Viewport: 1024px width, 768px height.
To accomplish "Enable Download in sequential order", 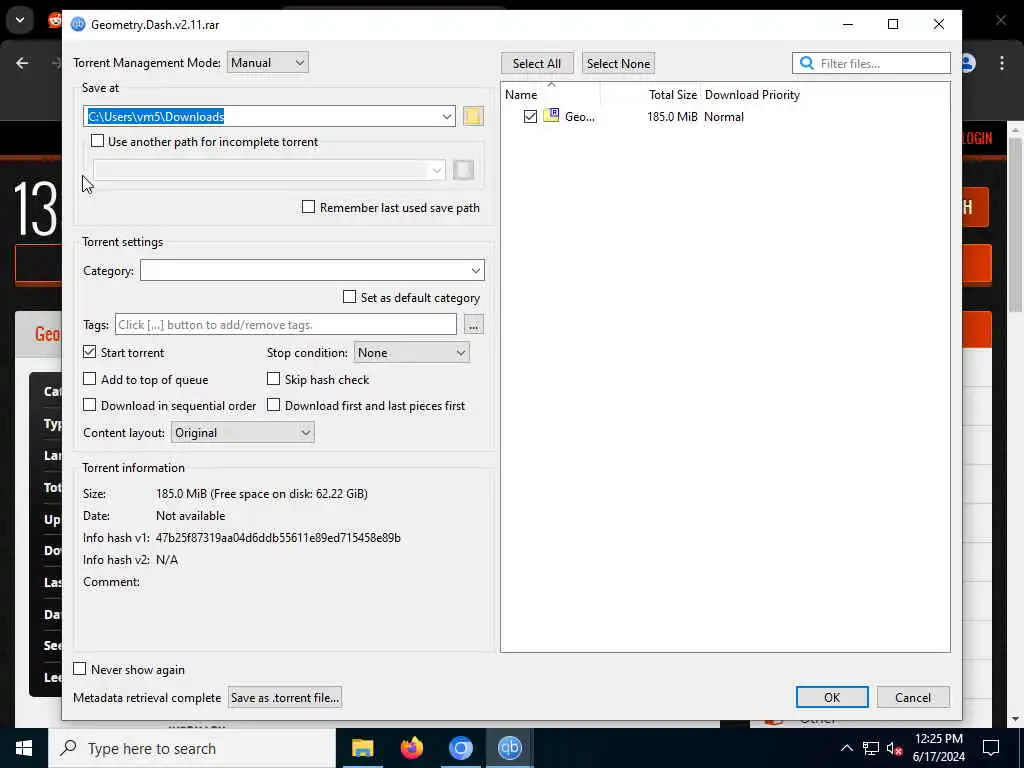I will pos(89,405).
